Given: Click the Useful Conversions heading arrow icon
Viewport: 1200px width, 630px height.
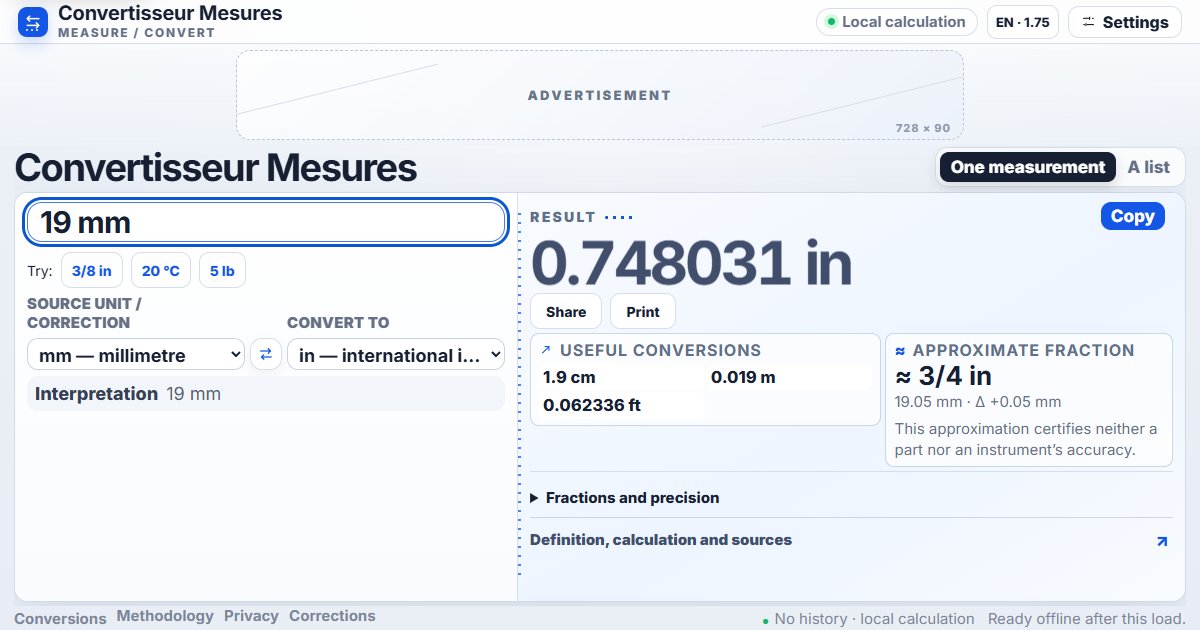Looking at the screenshot, I should (546, 351).
